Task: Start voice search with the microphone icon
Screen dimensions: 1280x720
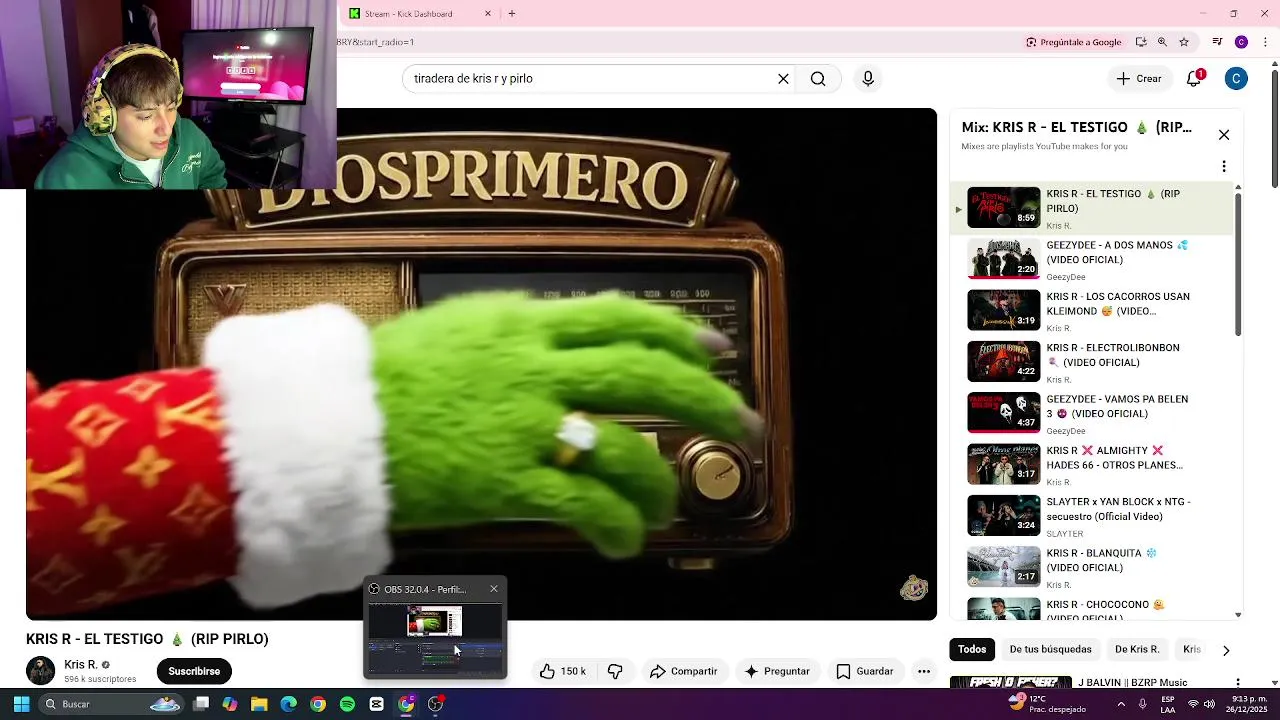Action: [x=868, y=79]
